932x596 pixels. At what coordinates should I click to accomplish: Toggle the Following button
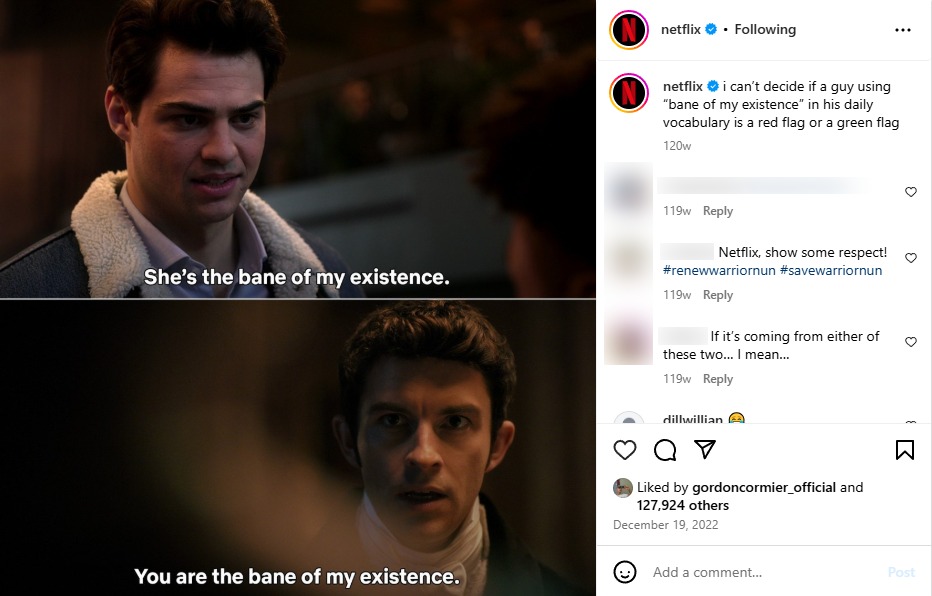[765, 30]
